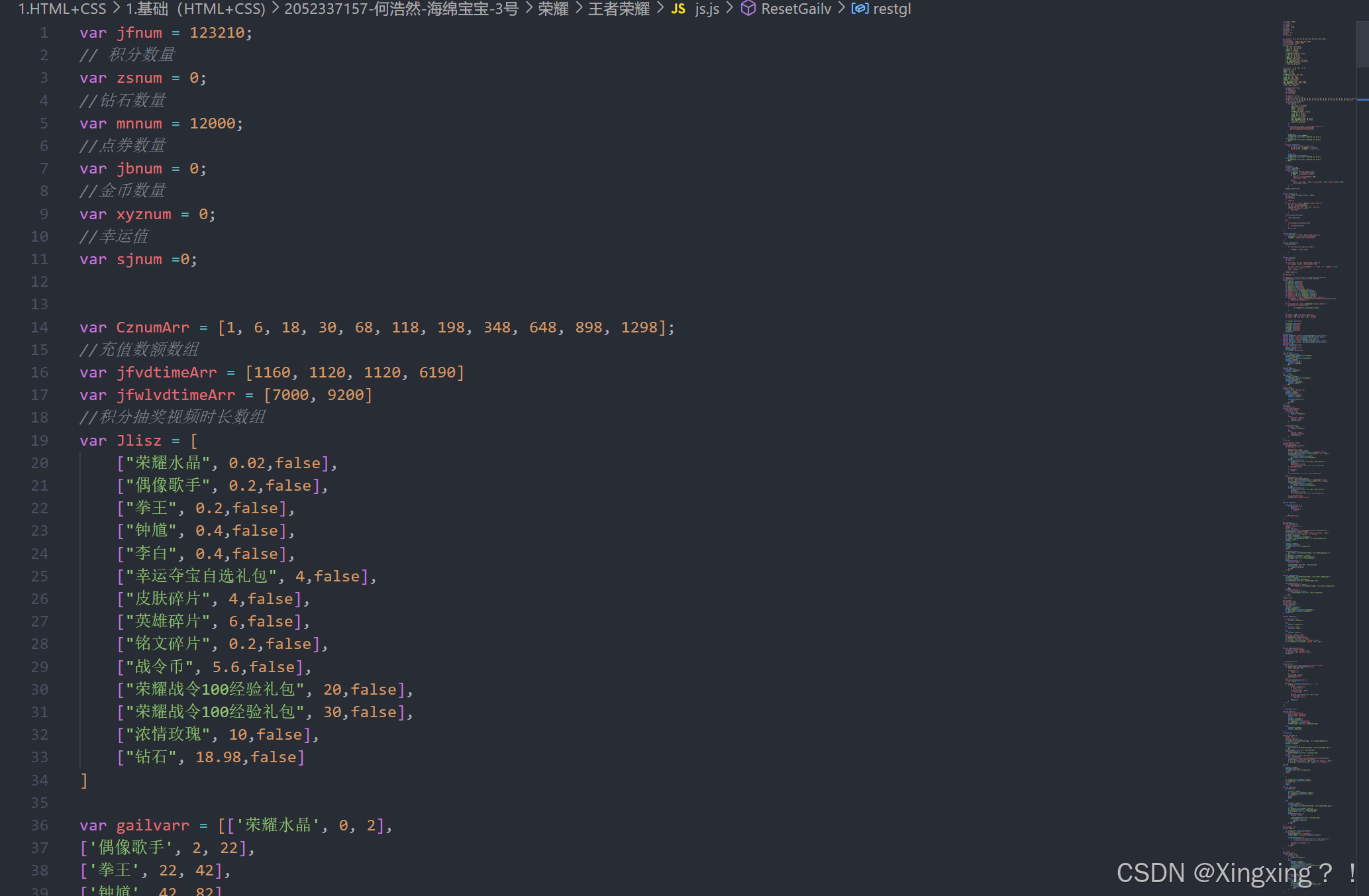Viewport: 1369px width, 896px height.
Task: Click line number 19 in gutter
Action: tap(40, 440)
